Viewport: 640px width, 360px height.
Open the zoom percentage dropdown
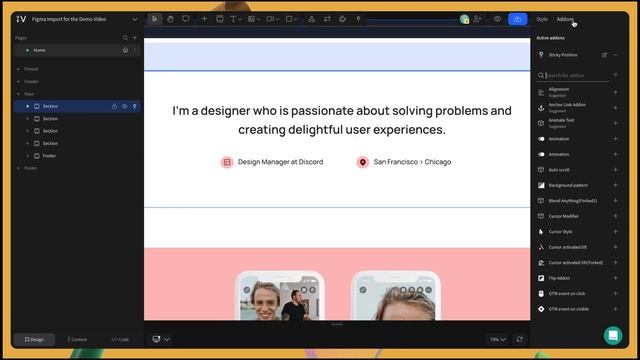point(498,339)
